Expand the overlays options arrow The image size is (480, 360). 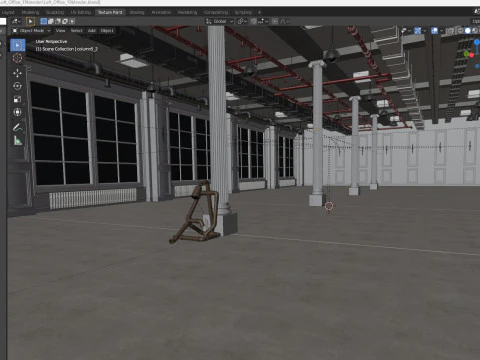click(x=442, y=31)
